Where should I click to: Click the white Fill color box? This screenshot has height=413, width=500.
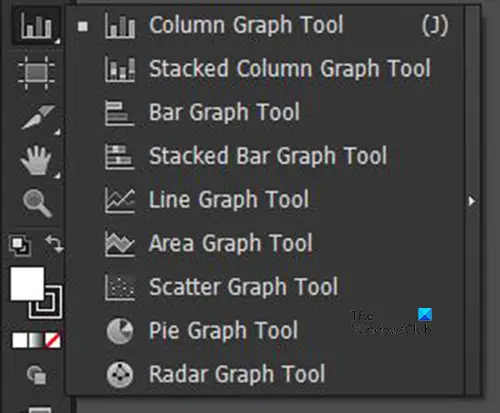click(x=27, y=283)
